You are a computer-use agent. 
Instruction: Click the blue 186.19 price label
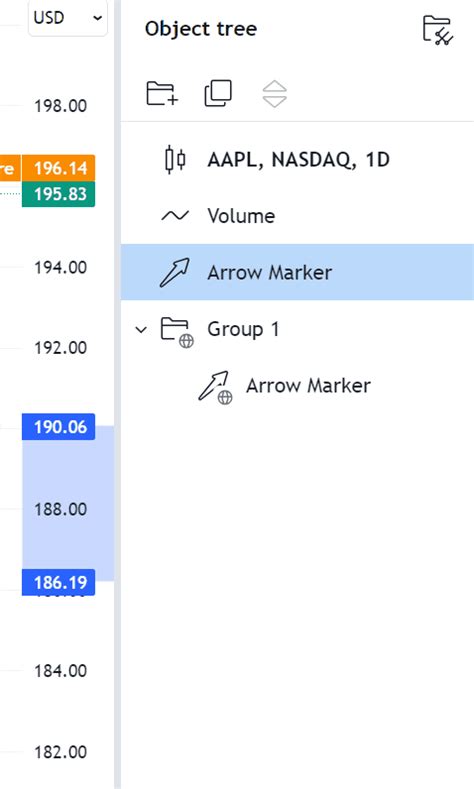58,583
